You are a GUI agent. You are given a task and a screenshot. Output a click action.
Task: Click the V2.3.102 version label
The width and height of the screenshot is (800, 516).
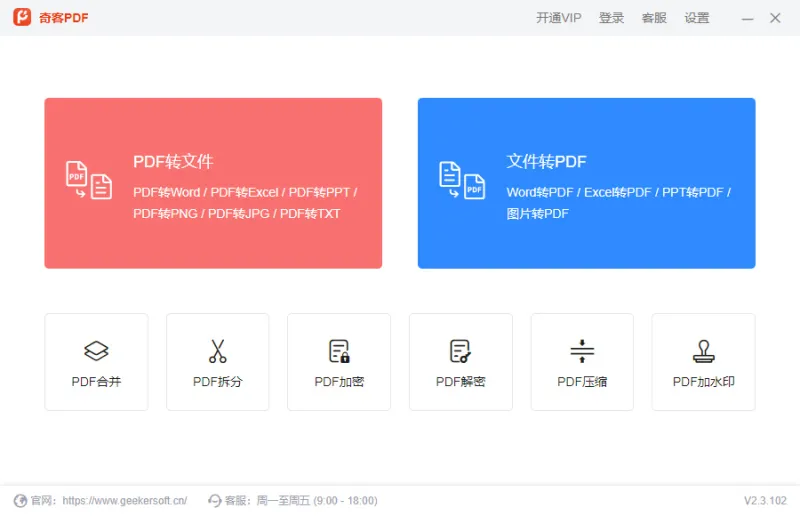(x=765, y=501)
